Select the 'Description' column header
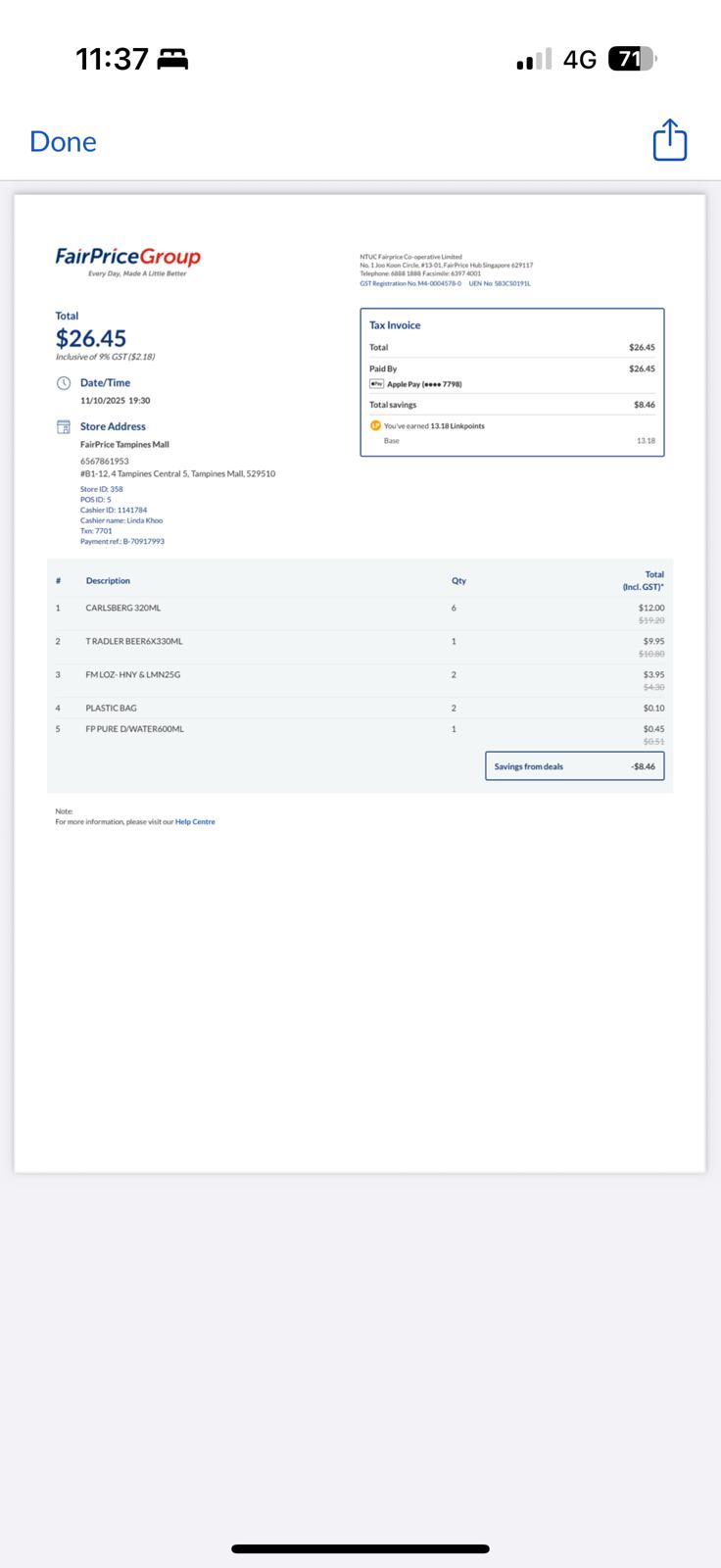Screen dimensions: 721x1568 108,581
